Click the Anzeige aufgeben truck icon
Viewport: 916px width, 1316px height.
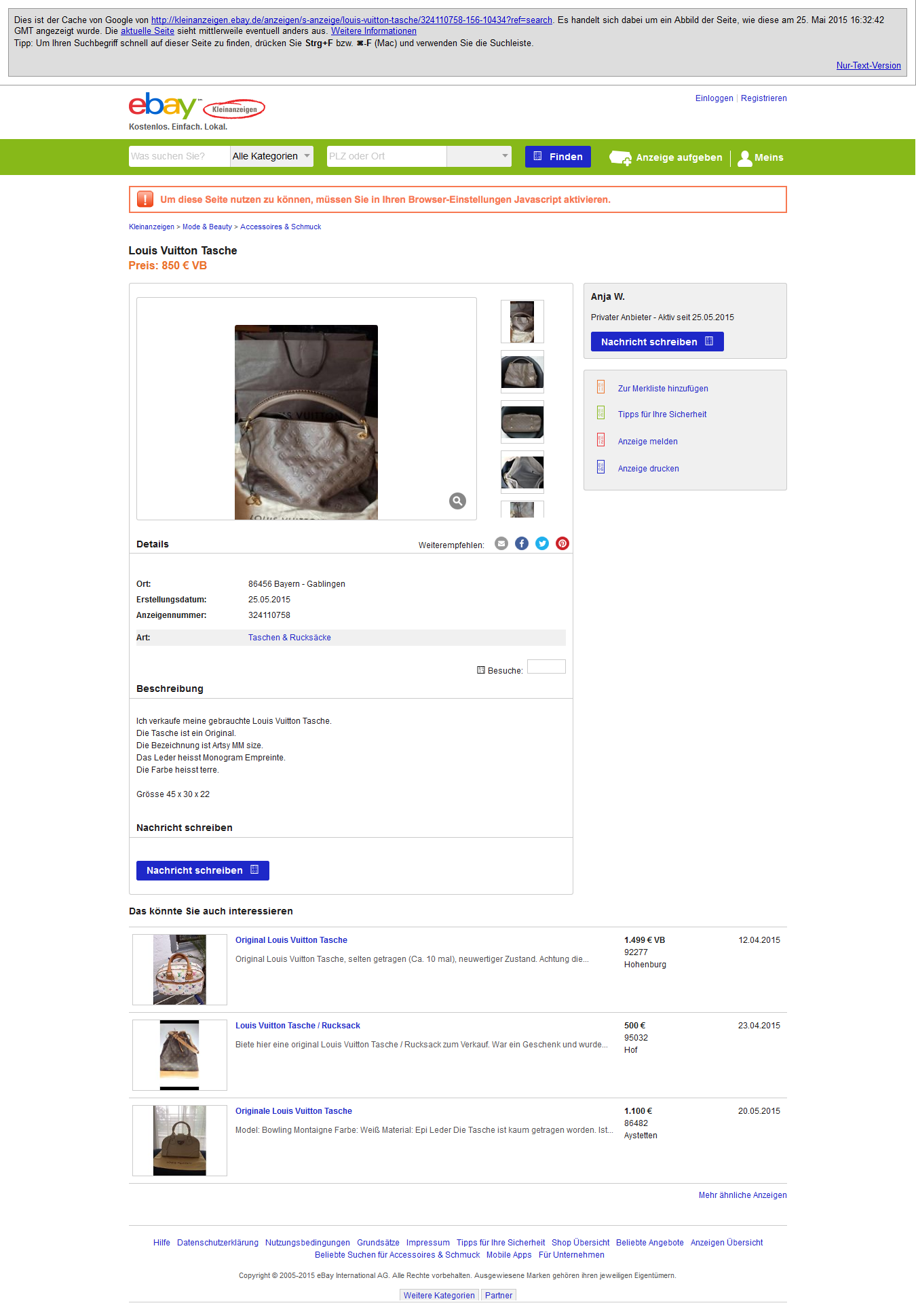coord(620,158)
